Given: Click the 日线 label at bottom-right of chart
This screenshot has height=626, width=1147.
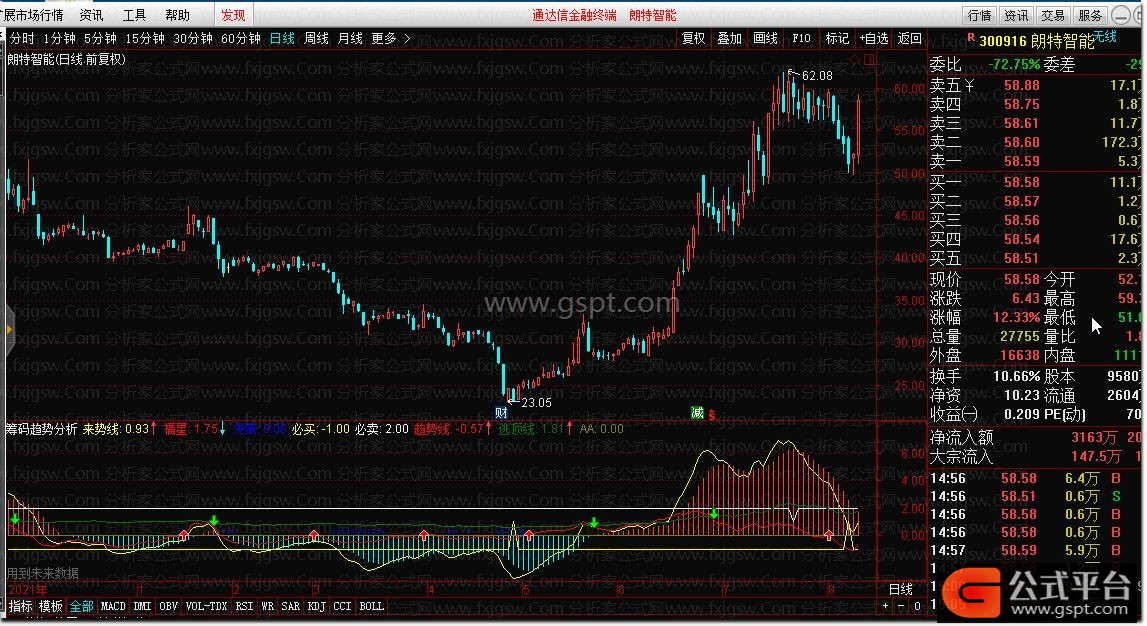Looking at the screenshot, I should (901, 589).
